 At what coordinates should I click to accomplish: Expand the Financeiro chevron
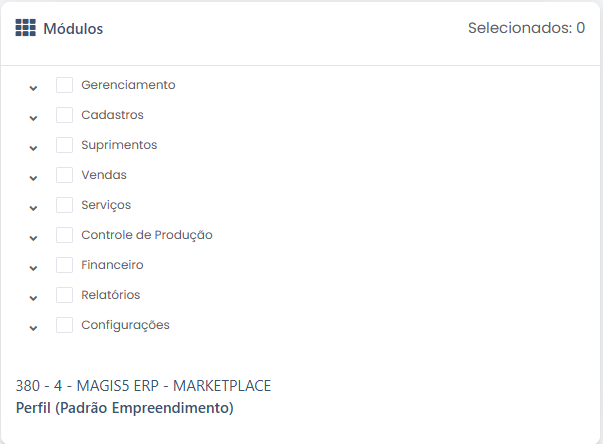[33, 268]
